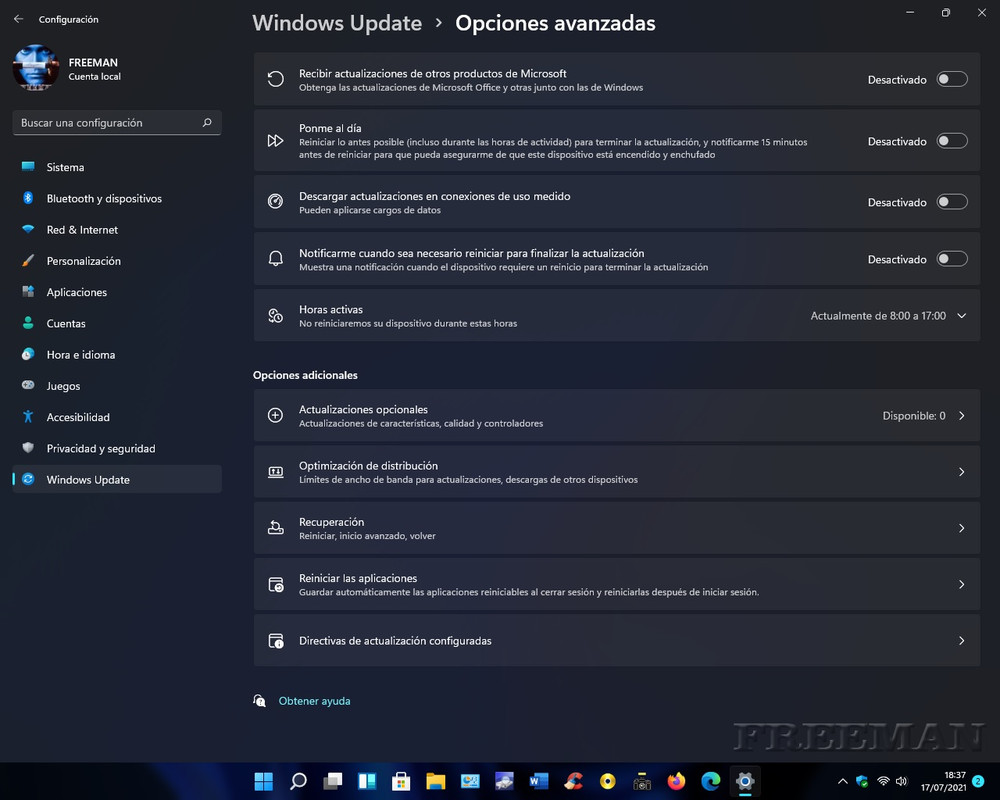Screen dimensions: 1000x800
Task: Click the clock showing 18:37
Action: pyautogui.click(x=955, y=775)
